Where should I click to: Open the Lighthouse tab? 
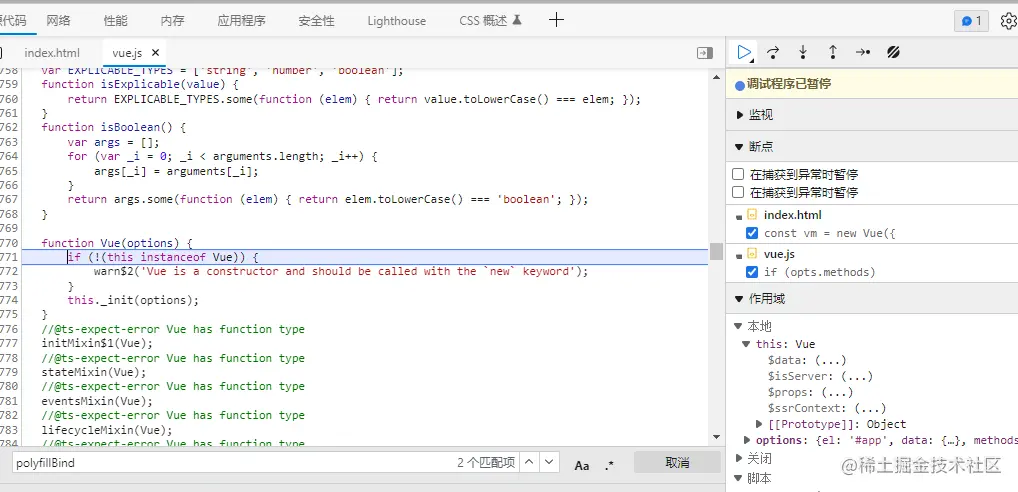397,21
